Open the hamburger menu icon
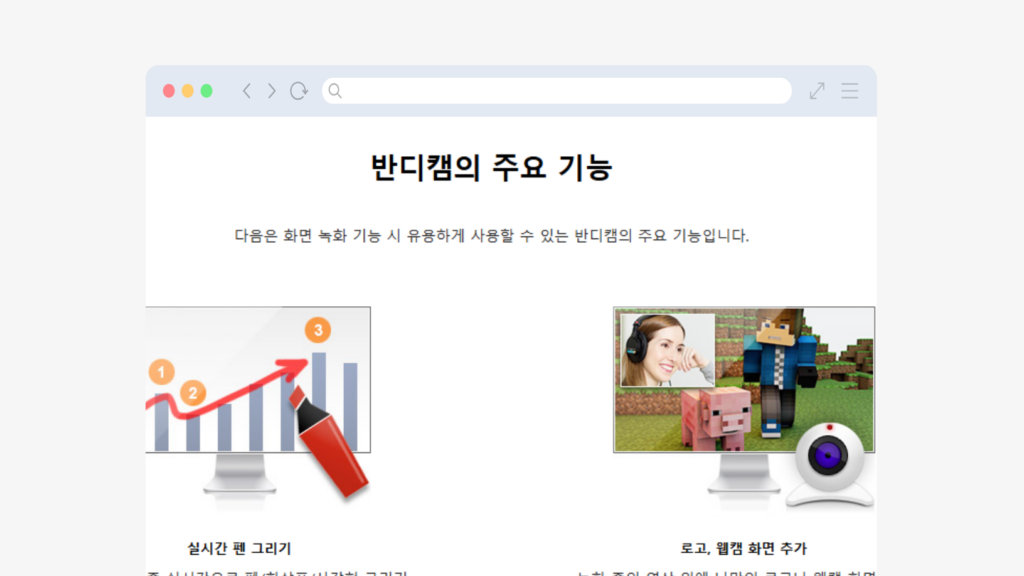The image size is (1024, 576). click(x=849, y=90)
